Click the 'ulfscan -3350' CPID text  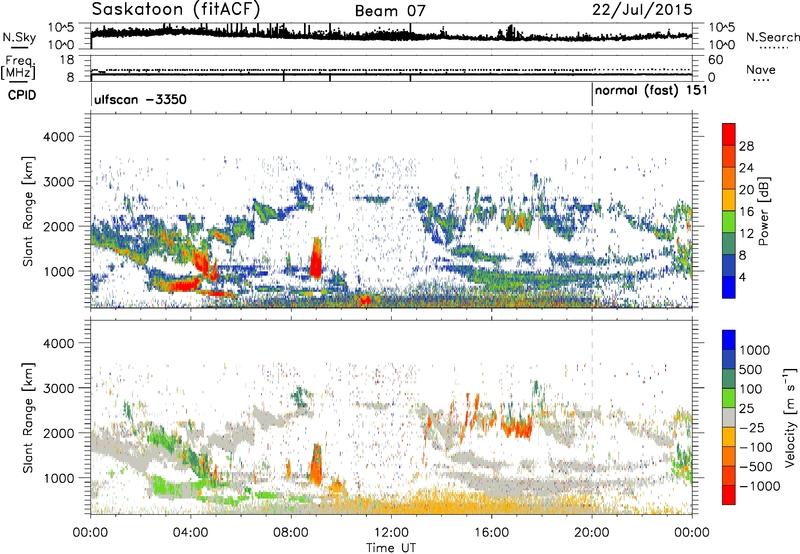(x=140, y=99)
